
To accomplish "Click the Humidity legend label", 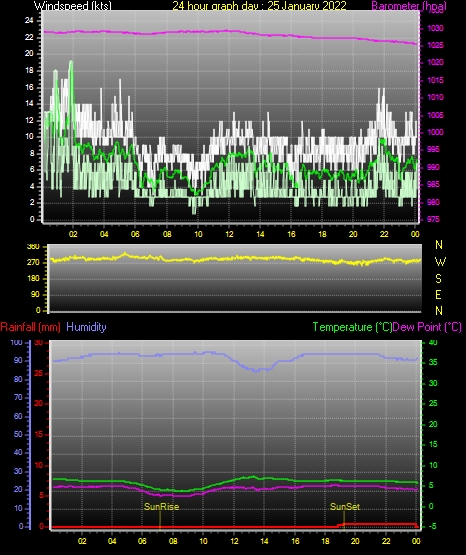I will (x=86, y=327).
